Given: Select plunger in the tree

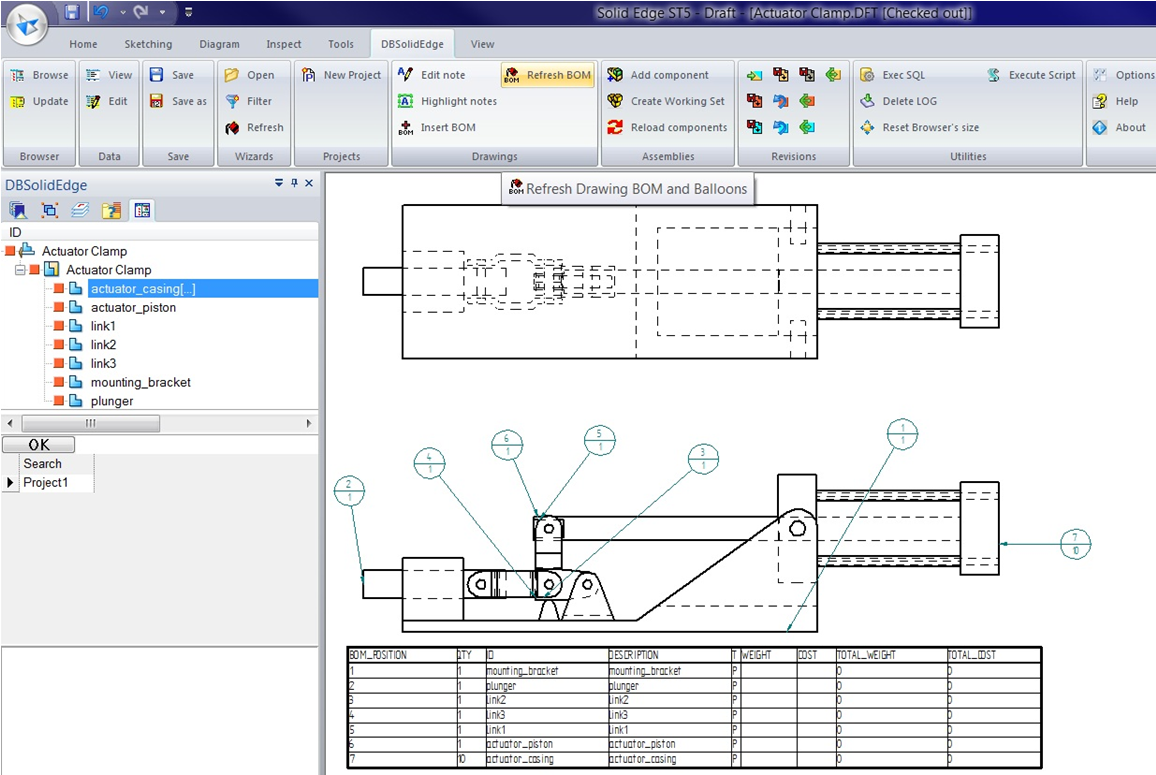Looking at the screenshot, I should 112,401.
